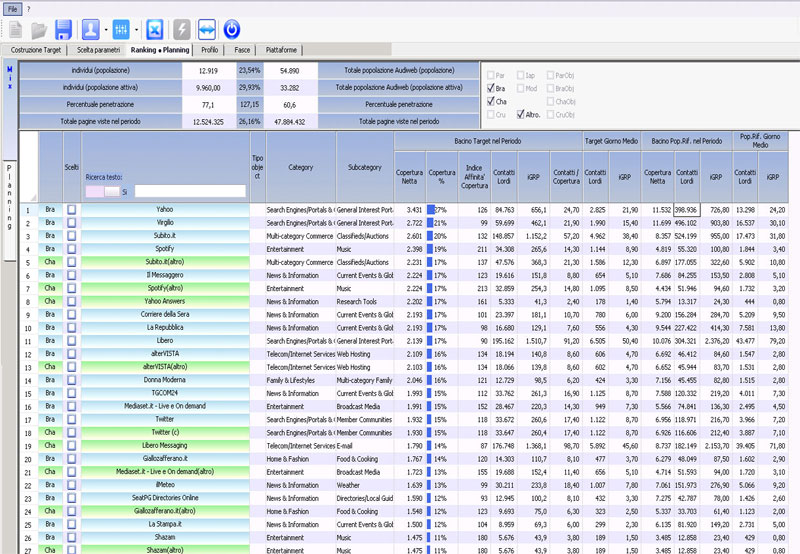800x554 pixels.
Task: Sort by the Category column header
Action: tap(301, 166)
